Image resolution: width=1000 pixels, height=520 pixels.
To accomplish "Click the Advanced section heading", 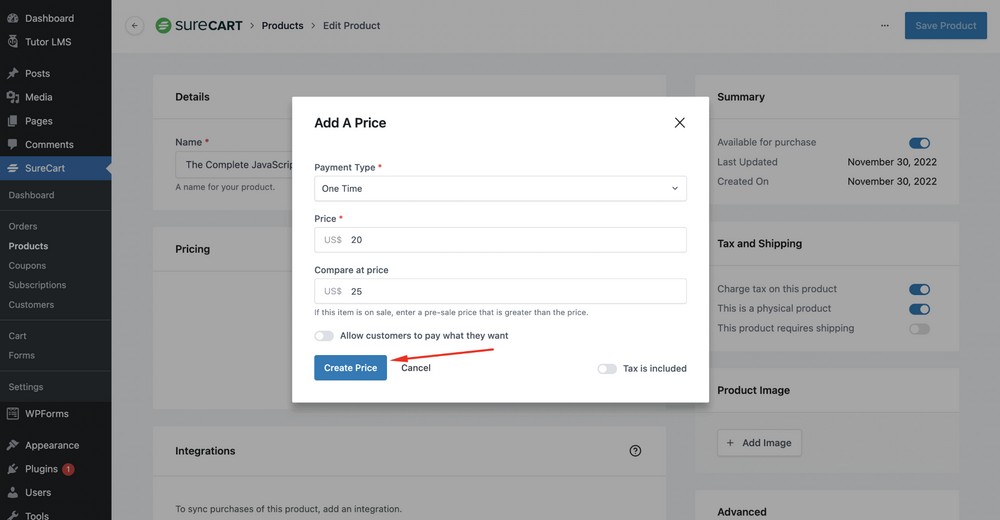I will tap(742, 512).
